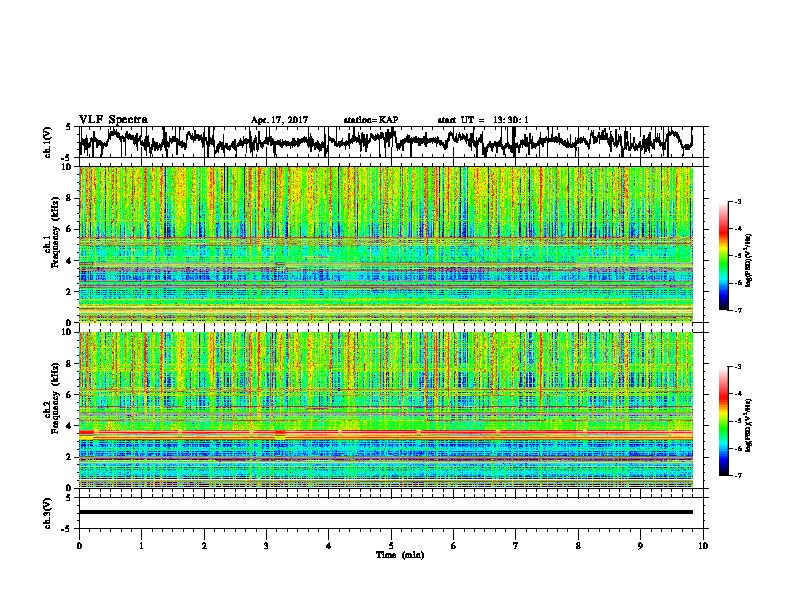Click inside the ch.2 spectrogram panel

386,410
